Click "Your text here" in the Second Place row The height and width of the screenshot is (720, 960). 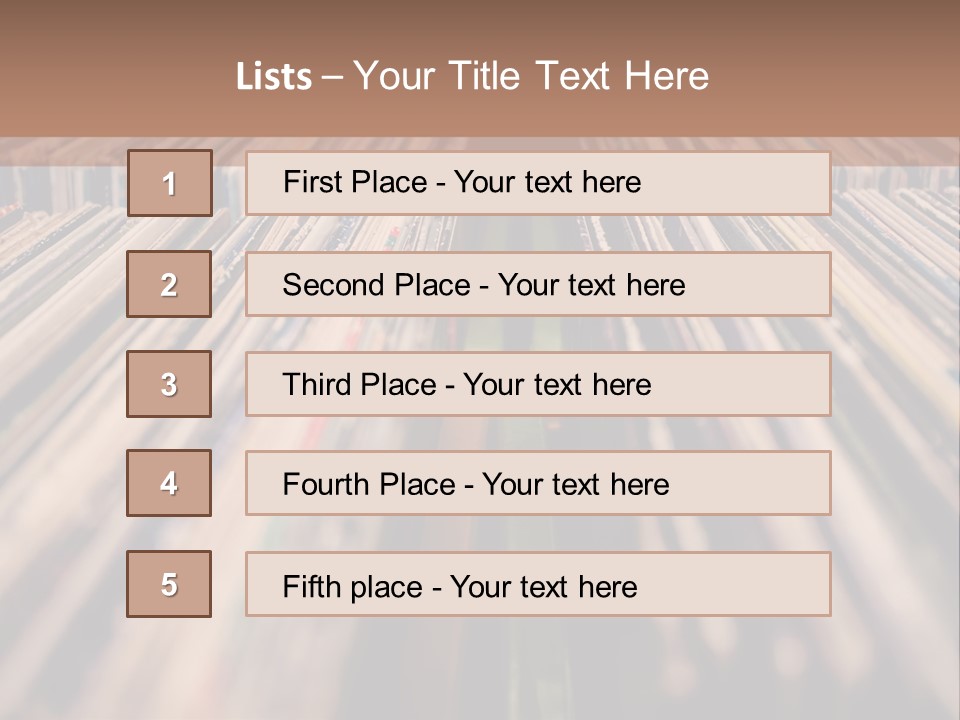click(591, 285)
